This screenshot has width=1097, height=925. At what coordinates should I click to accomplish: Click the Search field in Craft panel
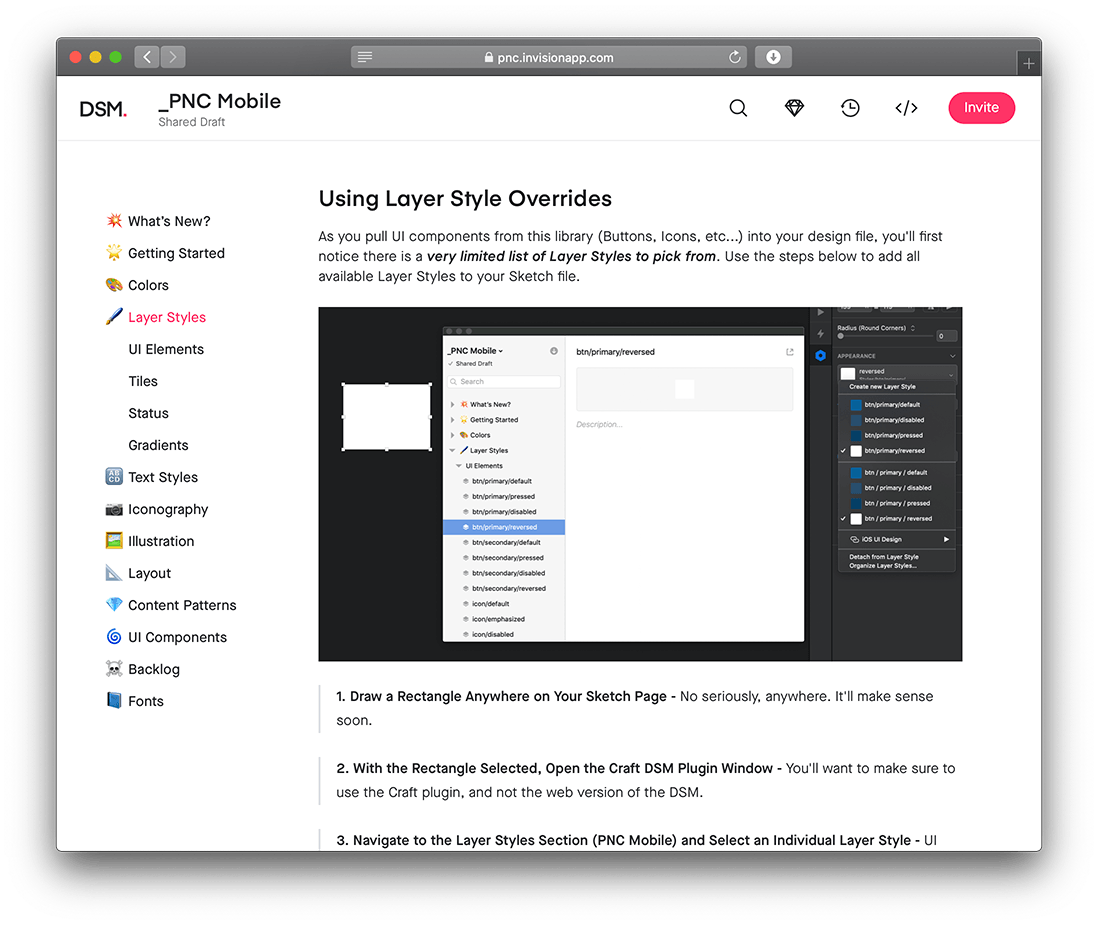tap(504, 381)
